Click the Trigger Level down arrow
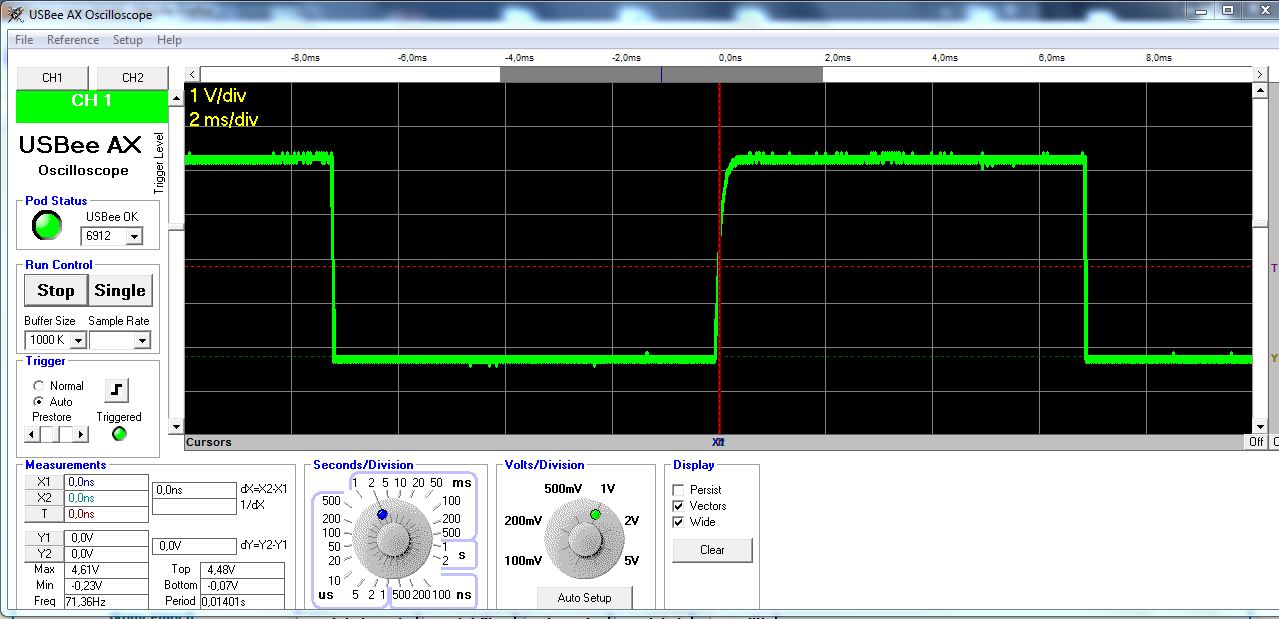 tap(176, 426)
